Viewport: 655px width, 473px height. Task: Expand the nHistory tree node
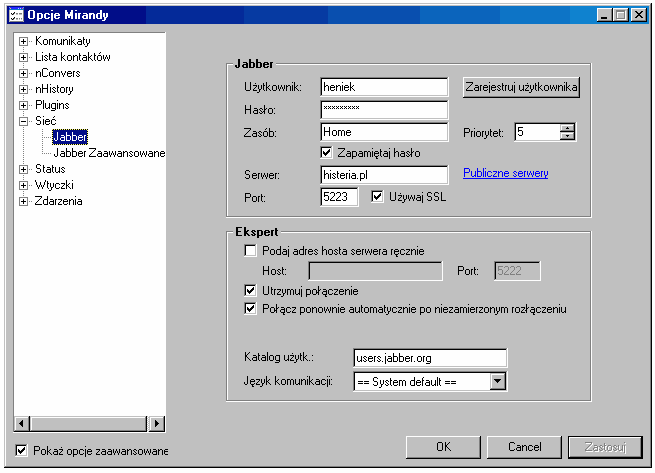(24, 89)
